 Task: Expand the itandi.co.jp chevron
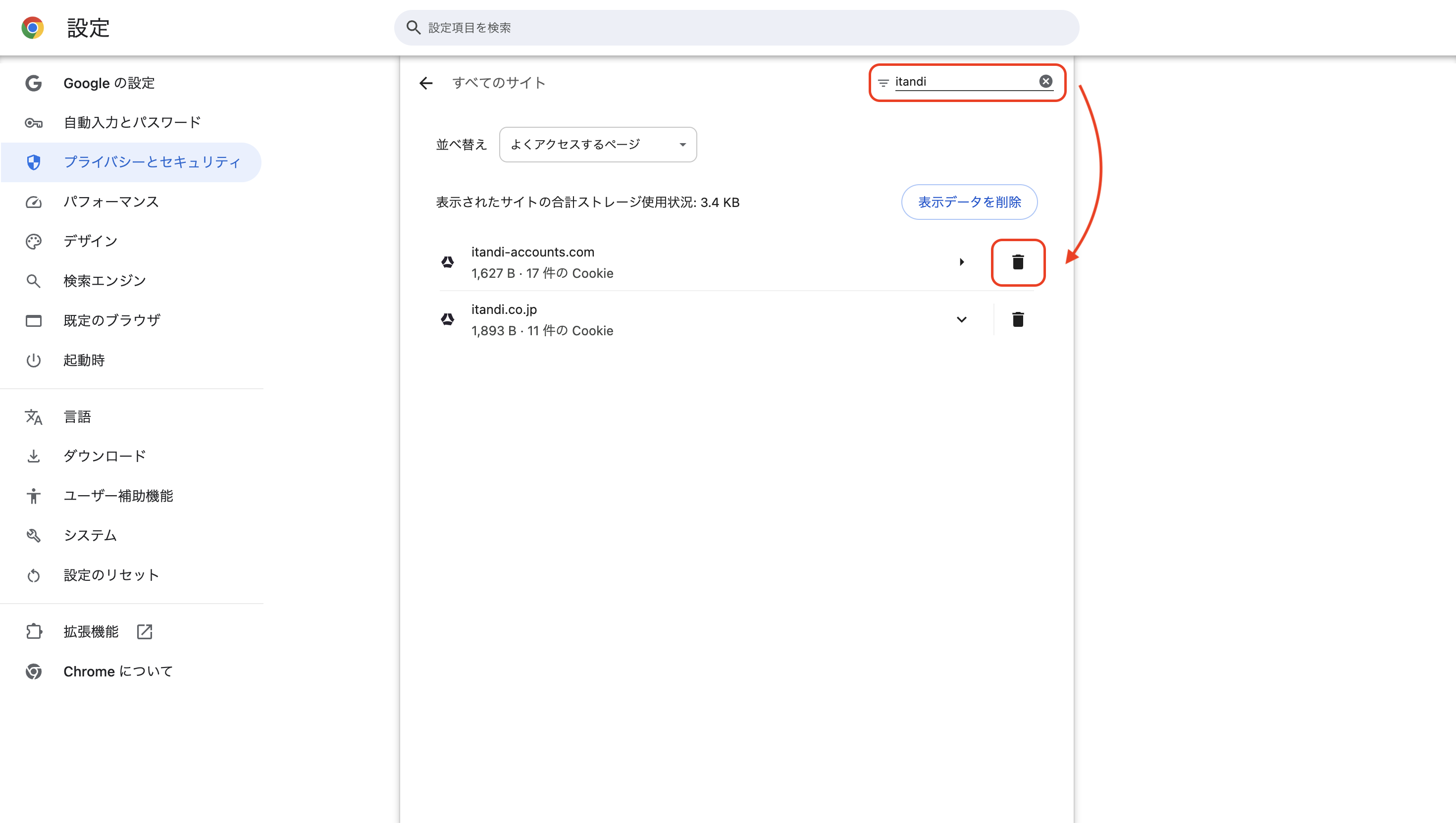[x=961, y=319]
